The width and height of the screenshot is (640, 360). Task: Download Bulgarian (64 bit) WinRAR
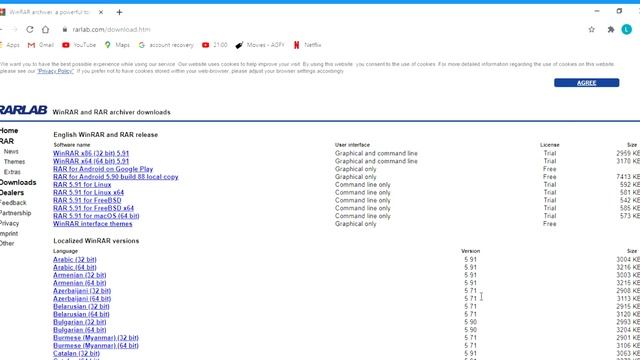(80, 330)
